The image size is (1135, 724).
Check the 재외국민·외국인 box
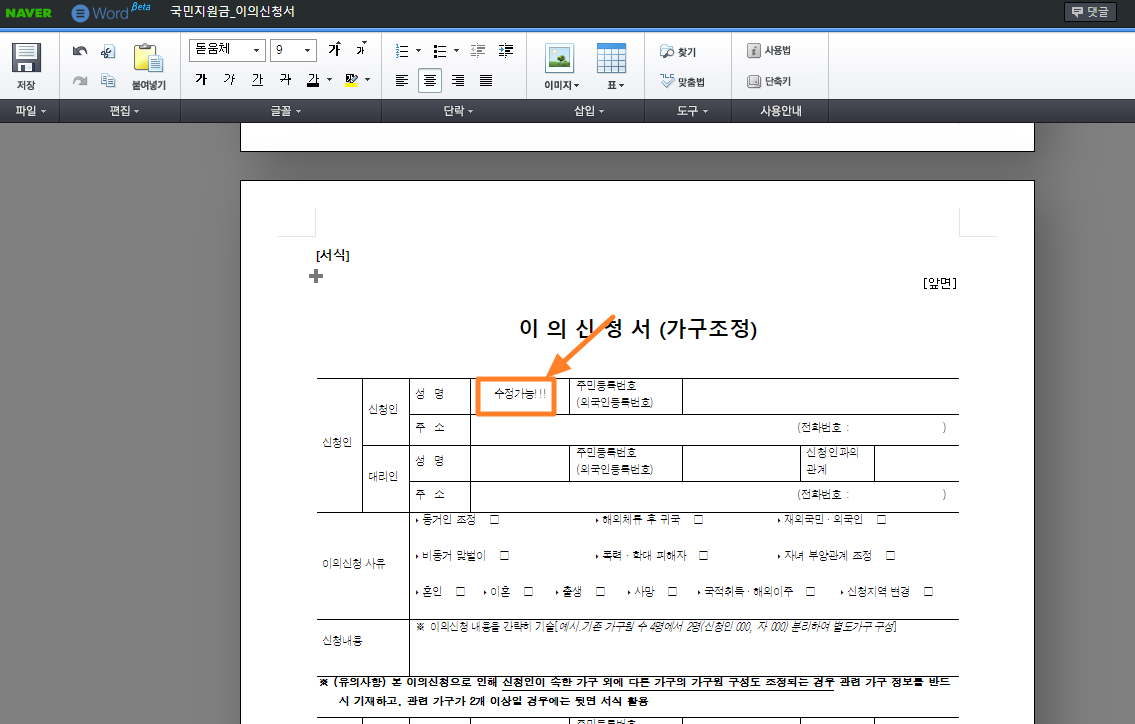[x=882, y=519]
